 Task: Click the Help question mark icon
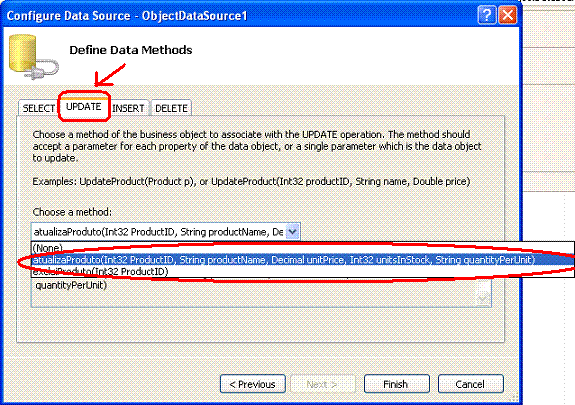(x=487, y=15)
